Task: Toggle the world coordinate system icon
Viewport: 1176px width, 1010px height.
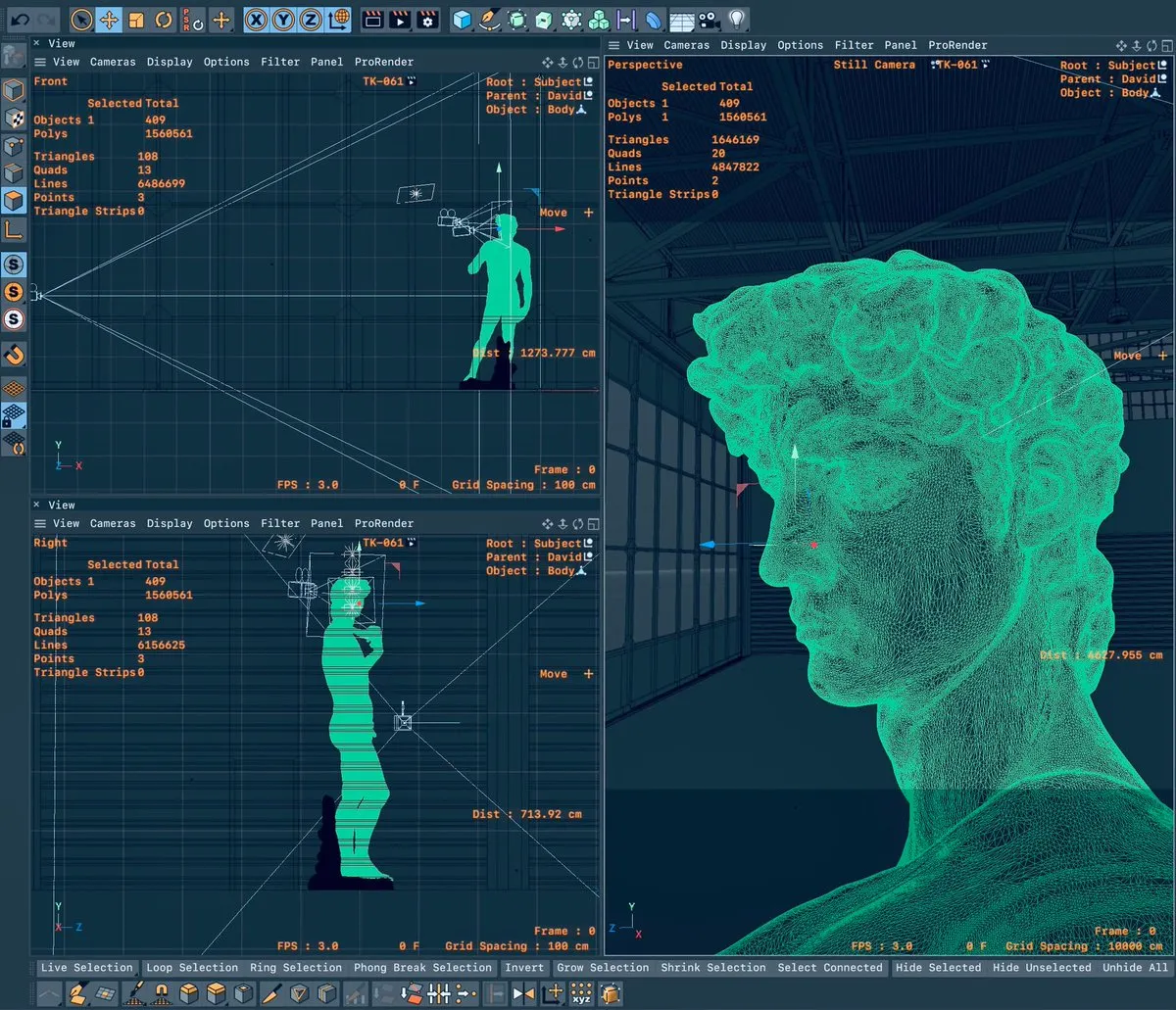Action: pos(339,19)
